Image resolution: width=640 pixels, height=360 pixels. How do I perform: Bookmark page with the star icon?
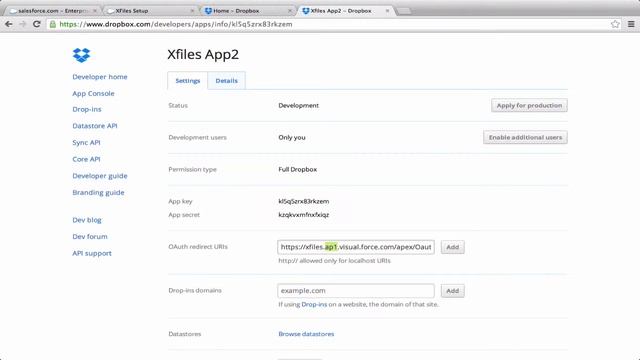[615, 24]
